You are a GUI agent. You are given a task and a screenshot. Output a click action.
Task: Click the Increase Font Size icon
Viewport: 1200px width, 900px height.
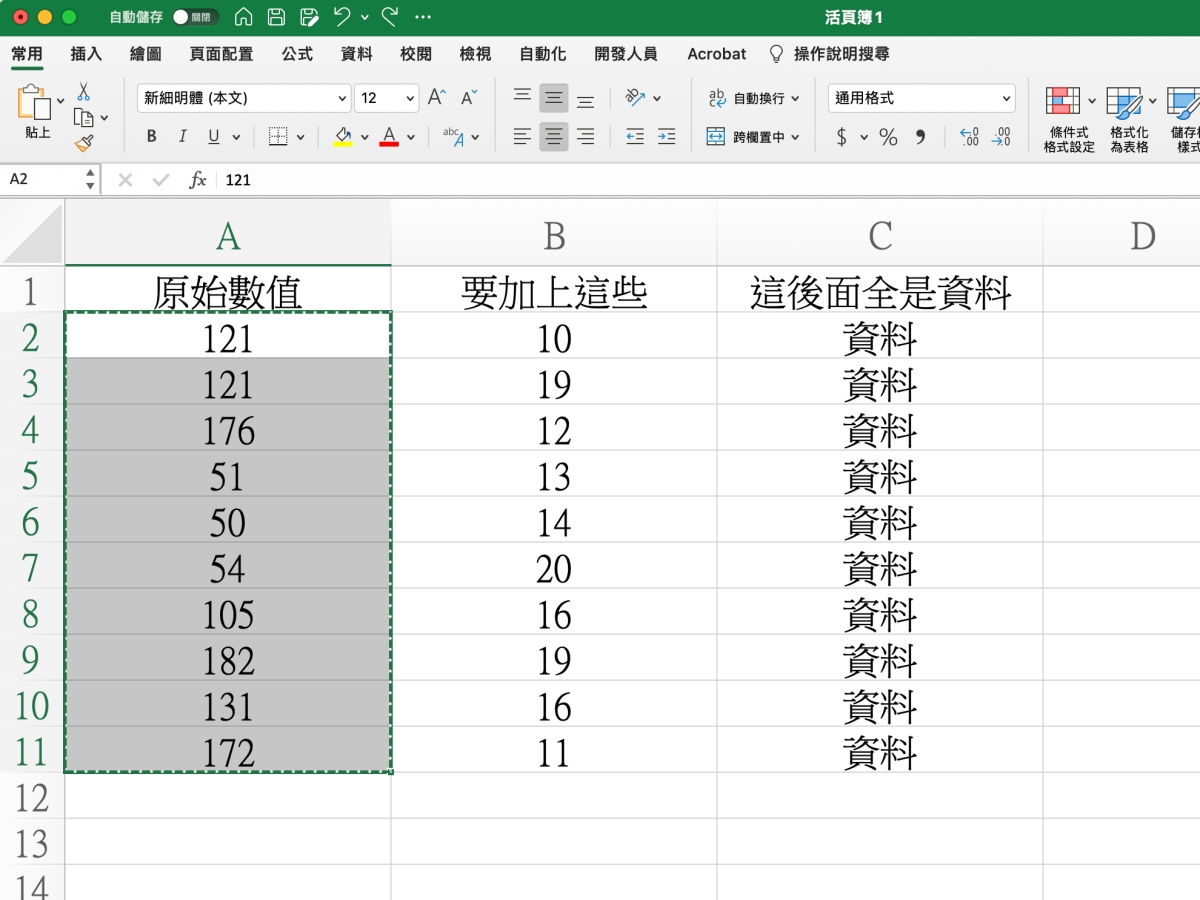[x=436, y=97]
